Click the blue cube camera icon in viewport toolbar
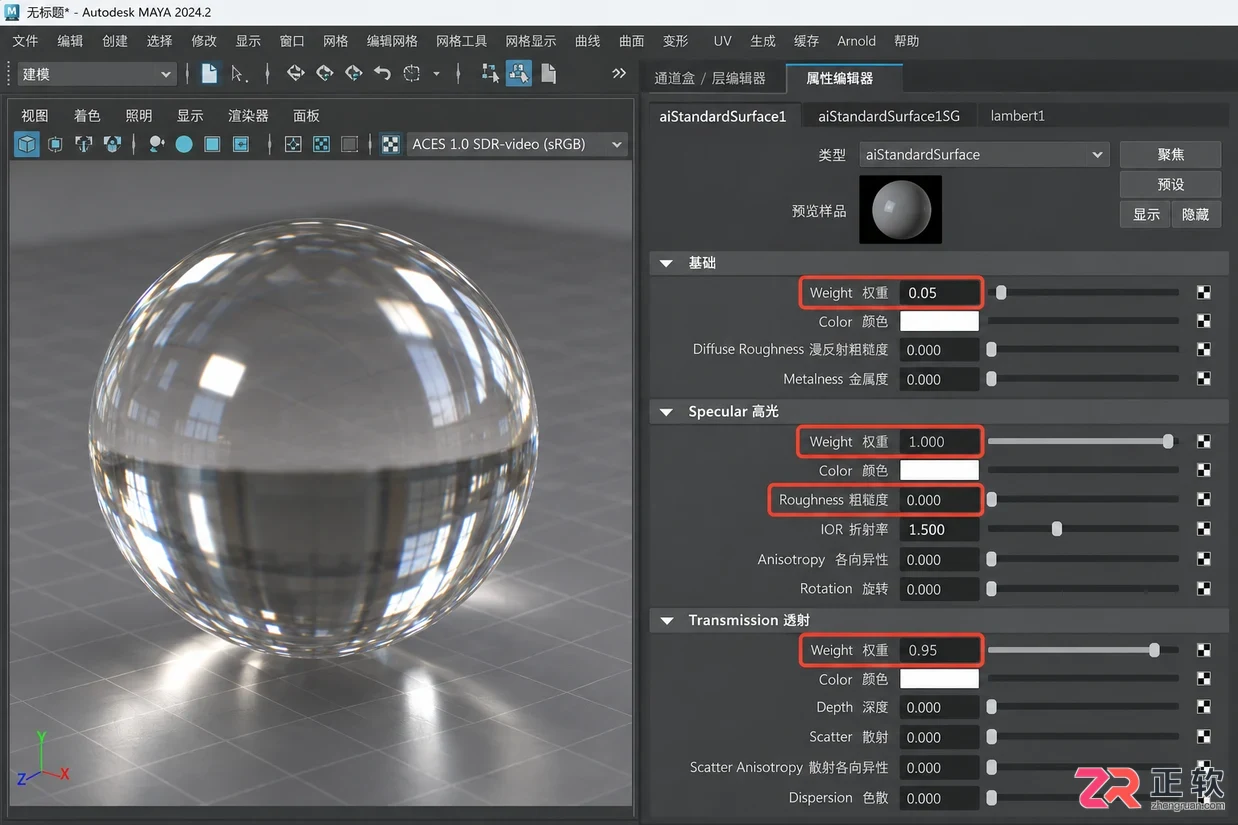This screenshot has height=825, width=1238. pos(27,144)
